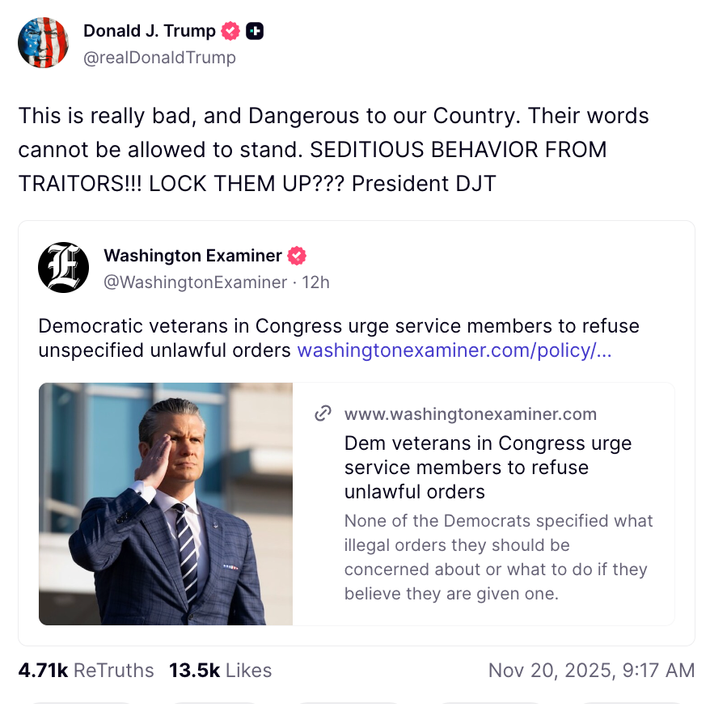Open the Donald J. Trump display name
The height and width of the screenshot is (704, 710).
click(149, 31)
